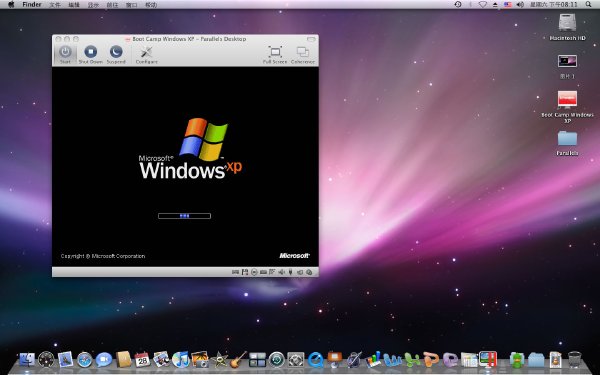The image size is (600, 375).
Task: Open the 编辑 menu
Action: point(74,5)
